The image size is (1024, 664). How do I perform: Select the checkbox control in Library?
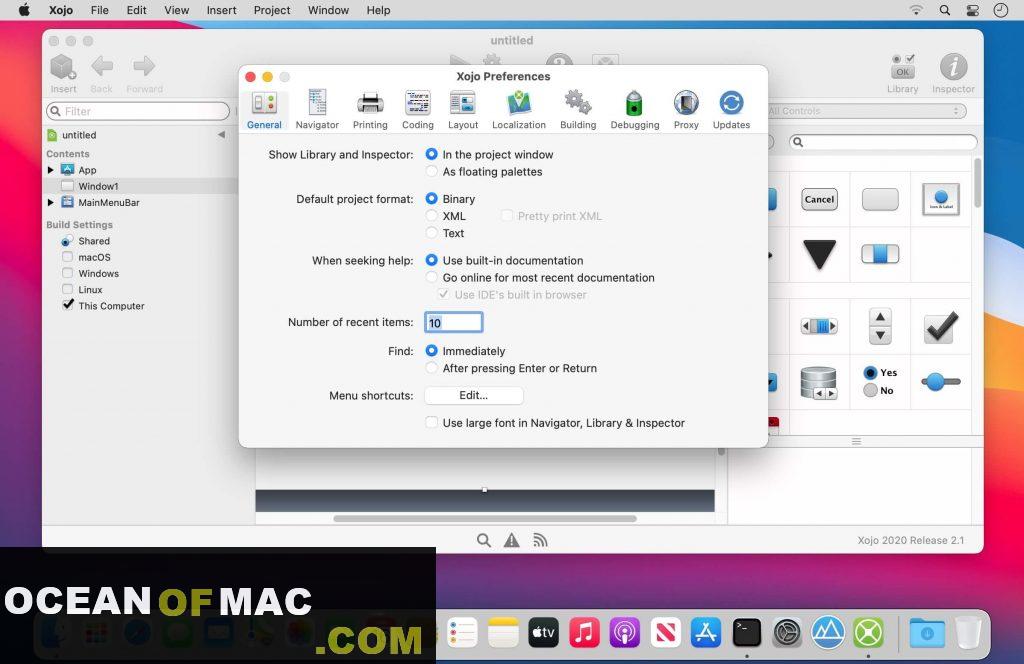click(941, 326)
